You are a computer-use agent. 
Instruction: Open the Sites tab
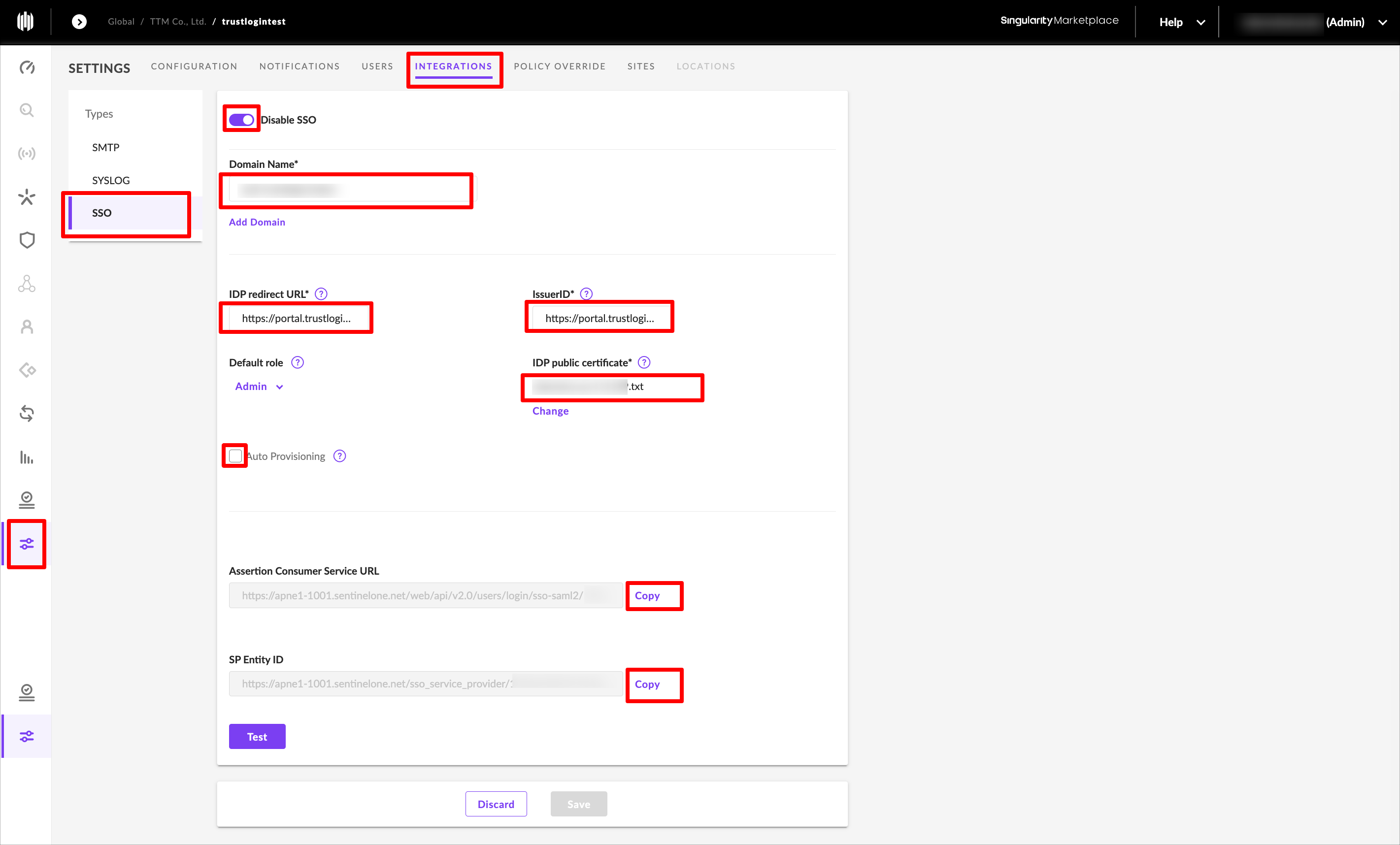[641, 66]
